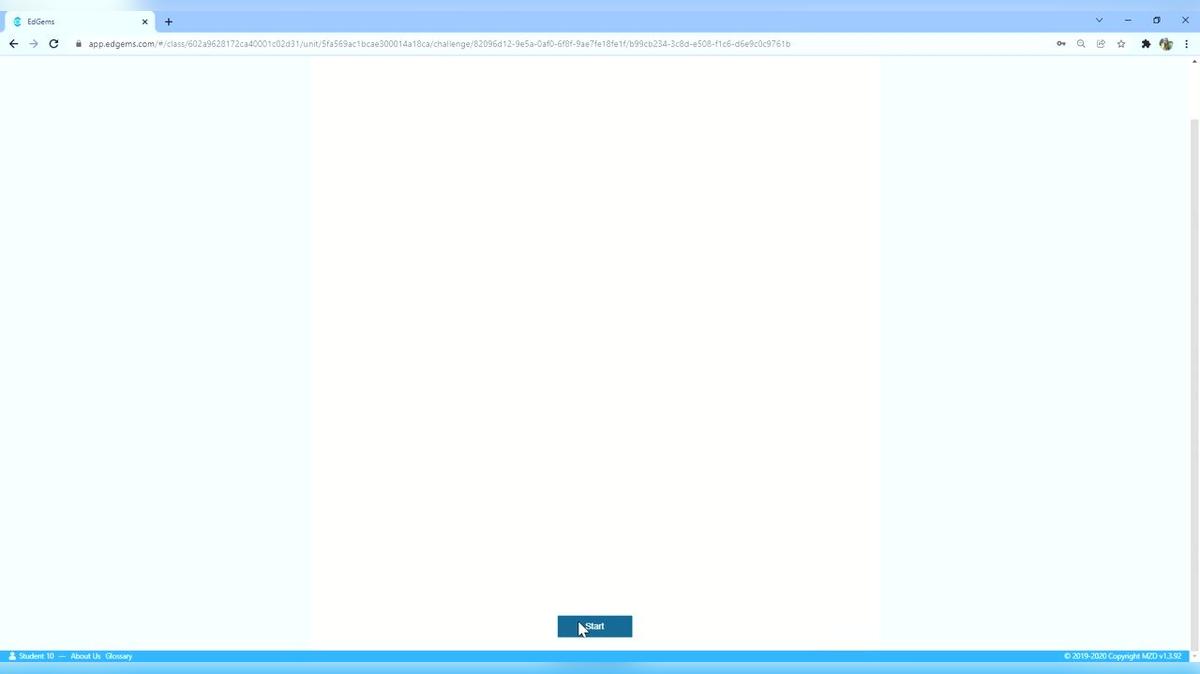This screenshot has height=674, width=1200.
Task: Click the Start button
Action: click(x=594, y=626)
